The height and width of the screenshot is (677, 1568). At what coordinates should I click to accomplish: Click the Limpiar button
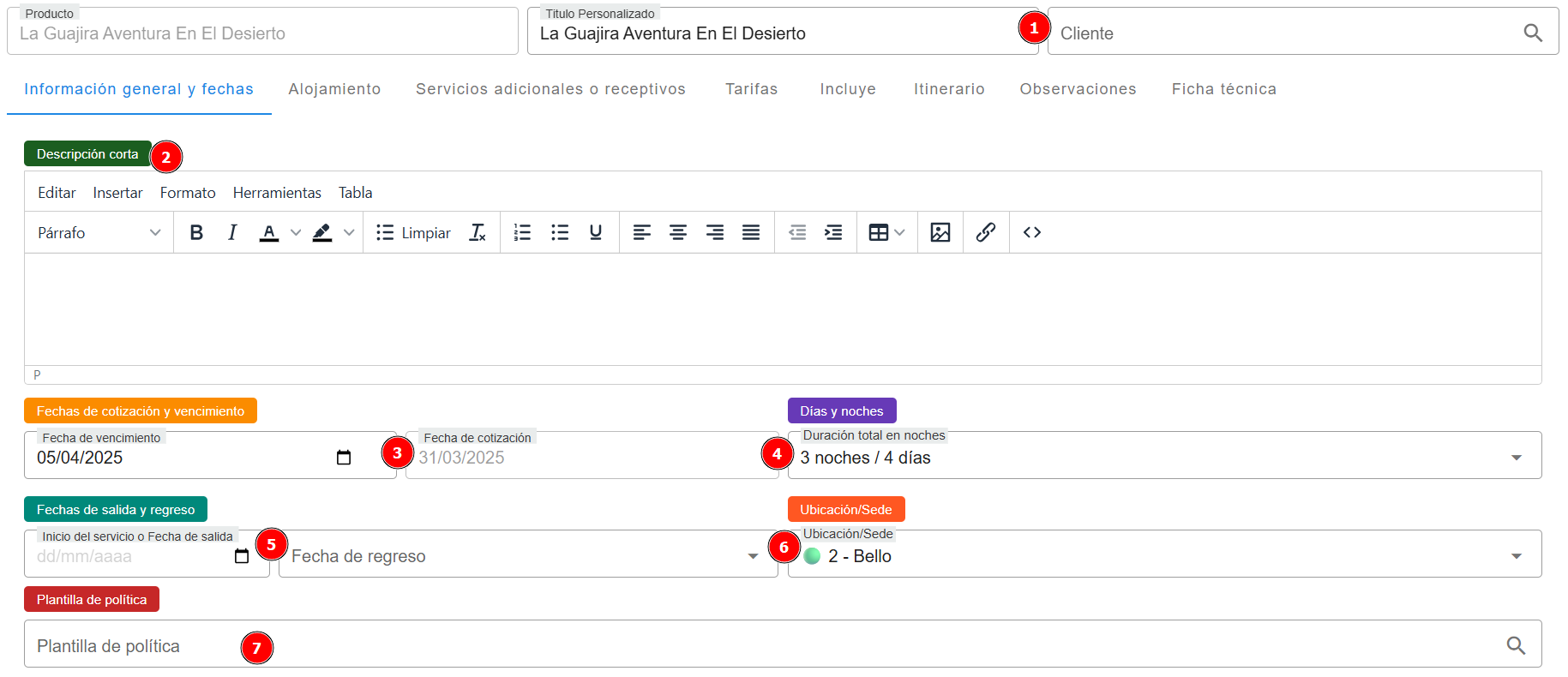(414, 232)
